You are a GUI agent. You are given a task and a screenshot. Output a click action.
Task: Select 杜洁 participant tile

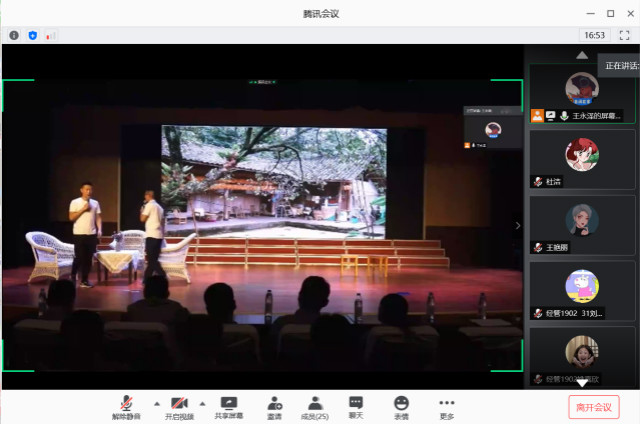tap(582, 159)
